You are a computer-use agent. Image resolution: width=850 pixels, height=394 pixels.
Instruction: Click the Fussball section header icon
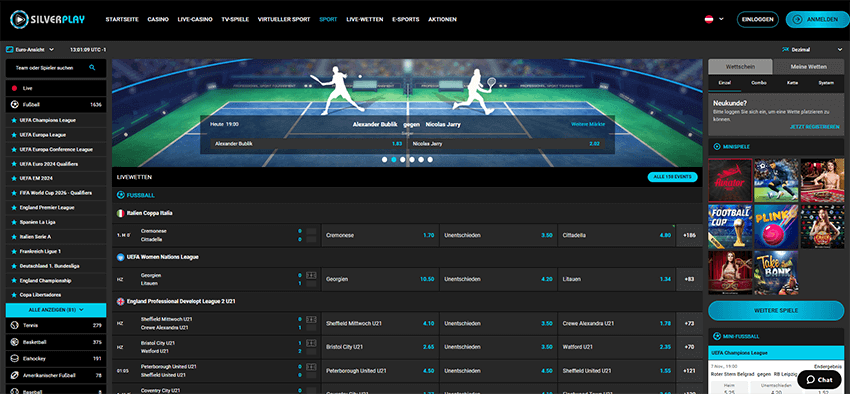coord(121,195)
